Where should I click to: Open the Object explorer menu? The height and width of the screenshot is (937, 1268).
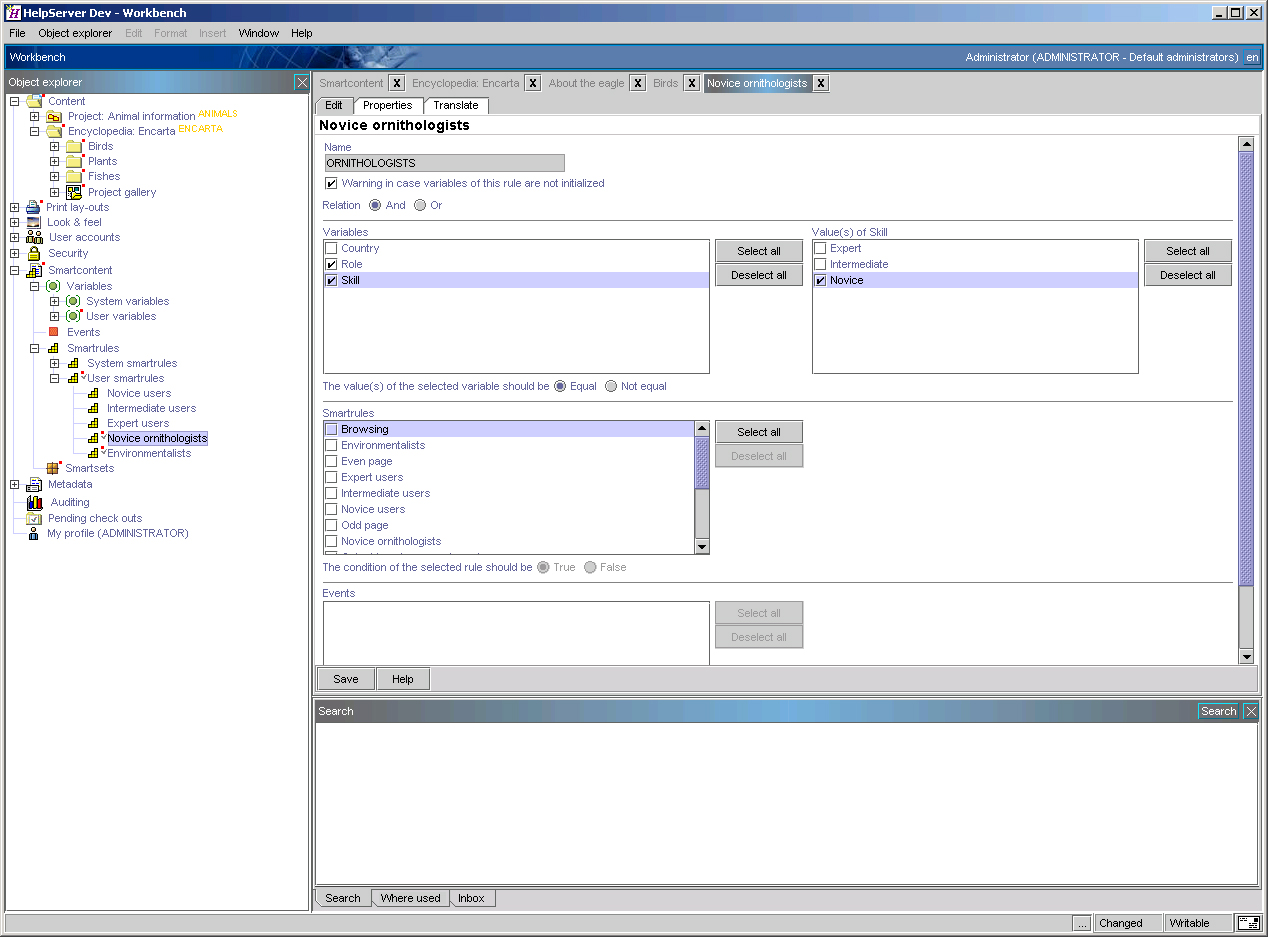coord(75,33)
